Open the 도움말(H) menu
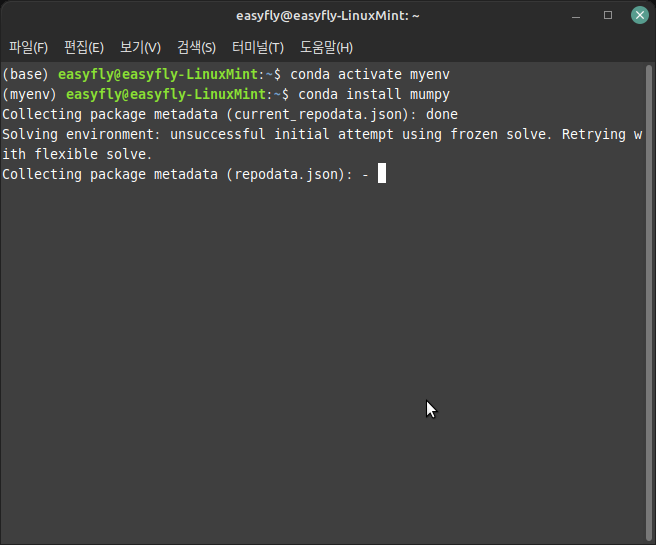656x545 pixels. pyautogui.click(x=326, y=47)
